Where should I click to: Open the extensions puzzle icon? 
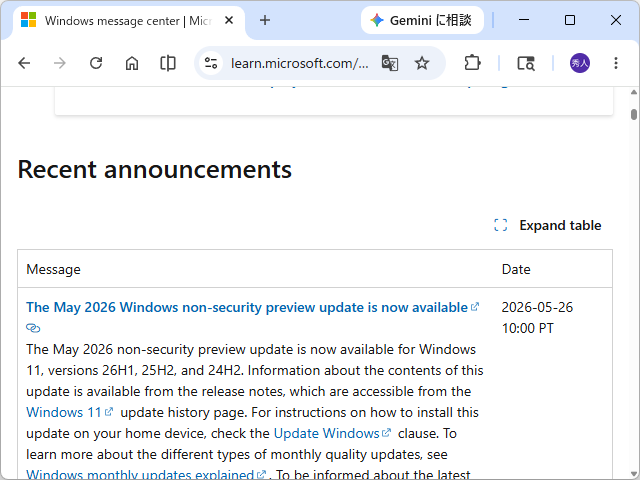[x=472, y=63]
